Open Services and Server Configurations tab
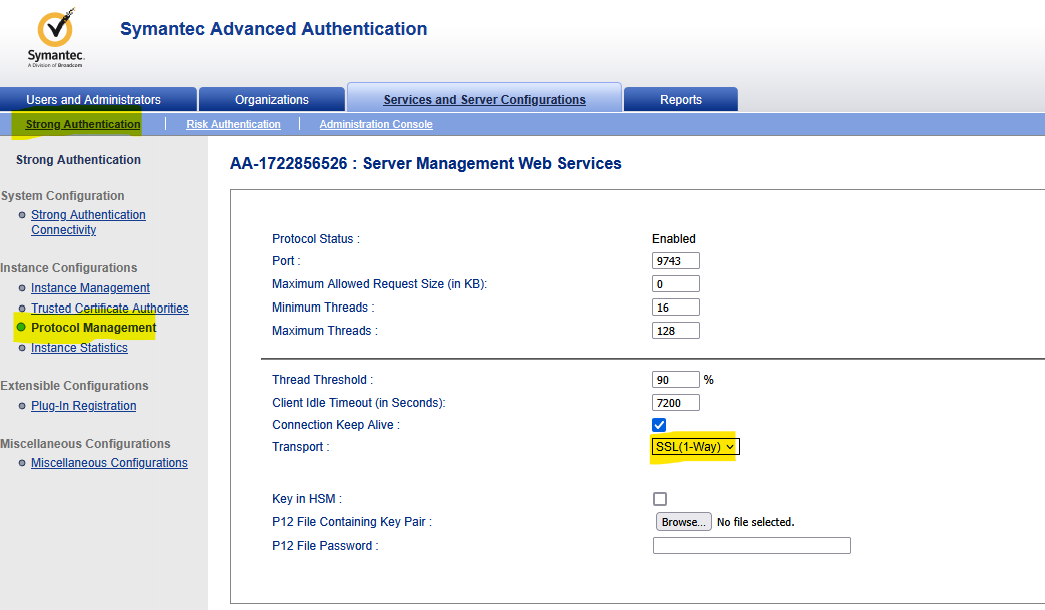 (484, 100)
